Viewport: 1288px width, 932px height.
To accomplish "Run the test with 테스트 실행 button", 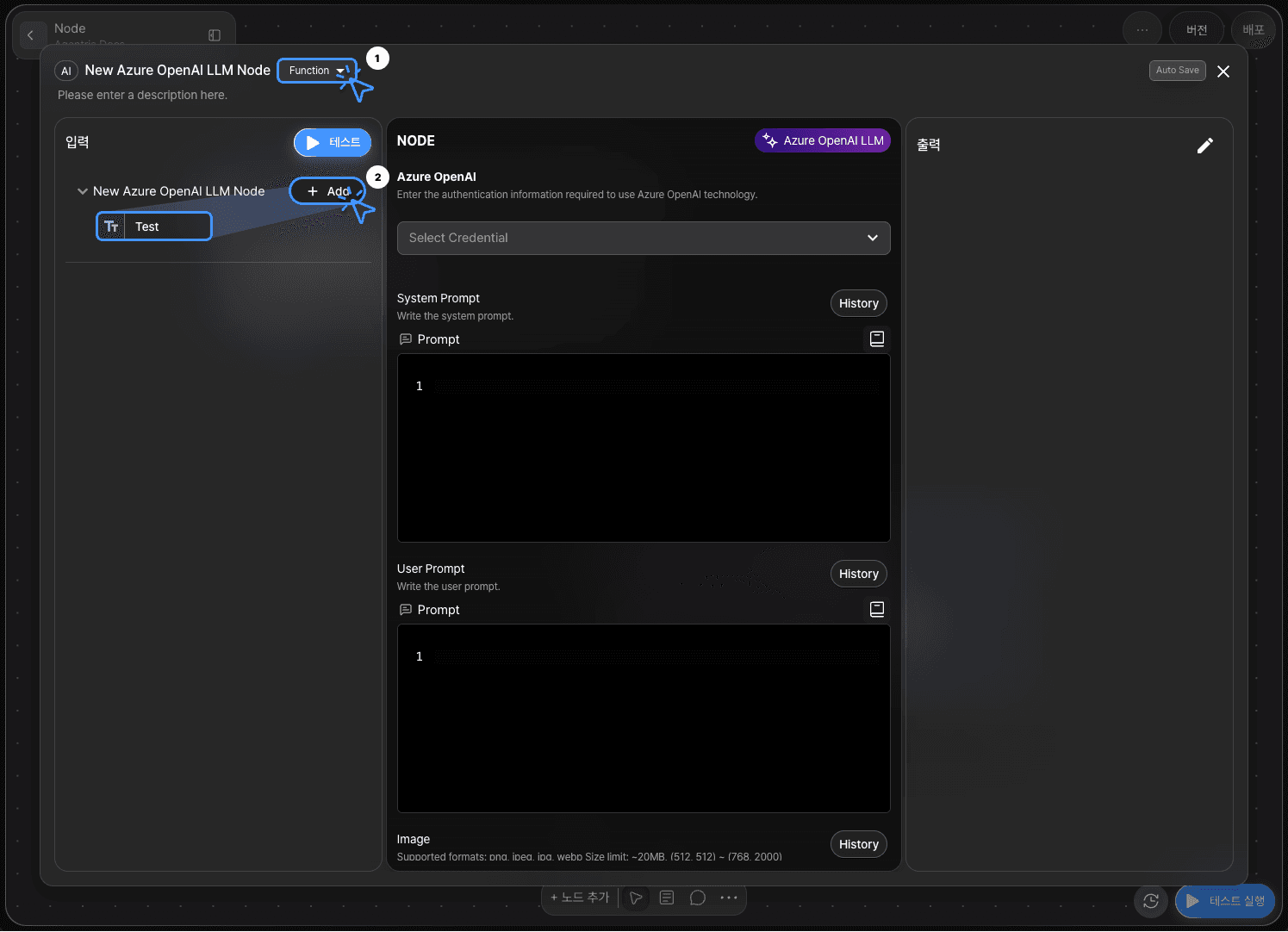I will pyautogui.click(x=1225, y=901).
